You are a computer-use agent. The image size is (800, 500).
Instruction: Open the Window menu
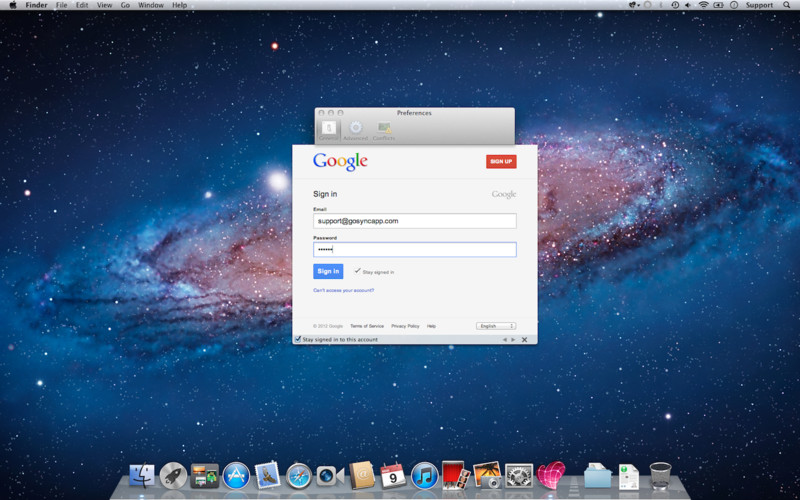point(151,5)
